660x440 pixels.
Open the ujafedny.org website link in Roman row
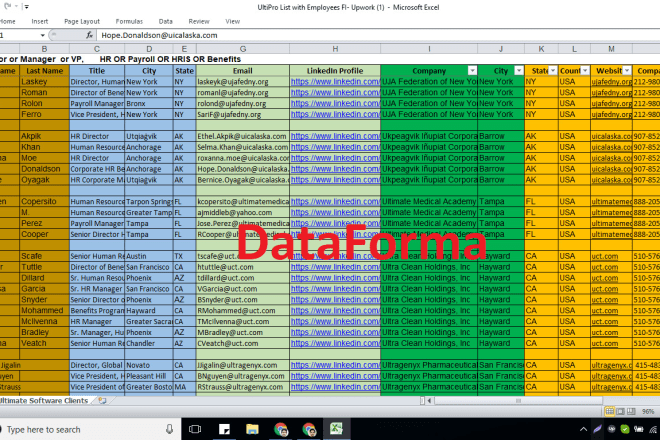coord(611,93)
